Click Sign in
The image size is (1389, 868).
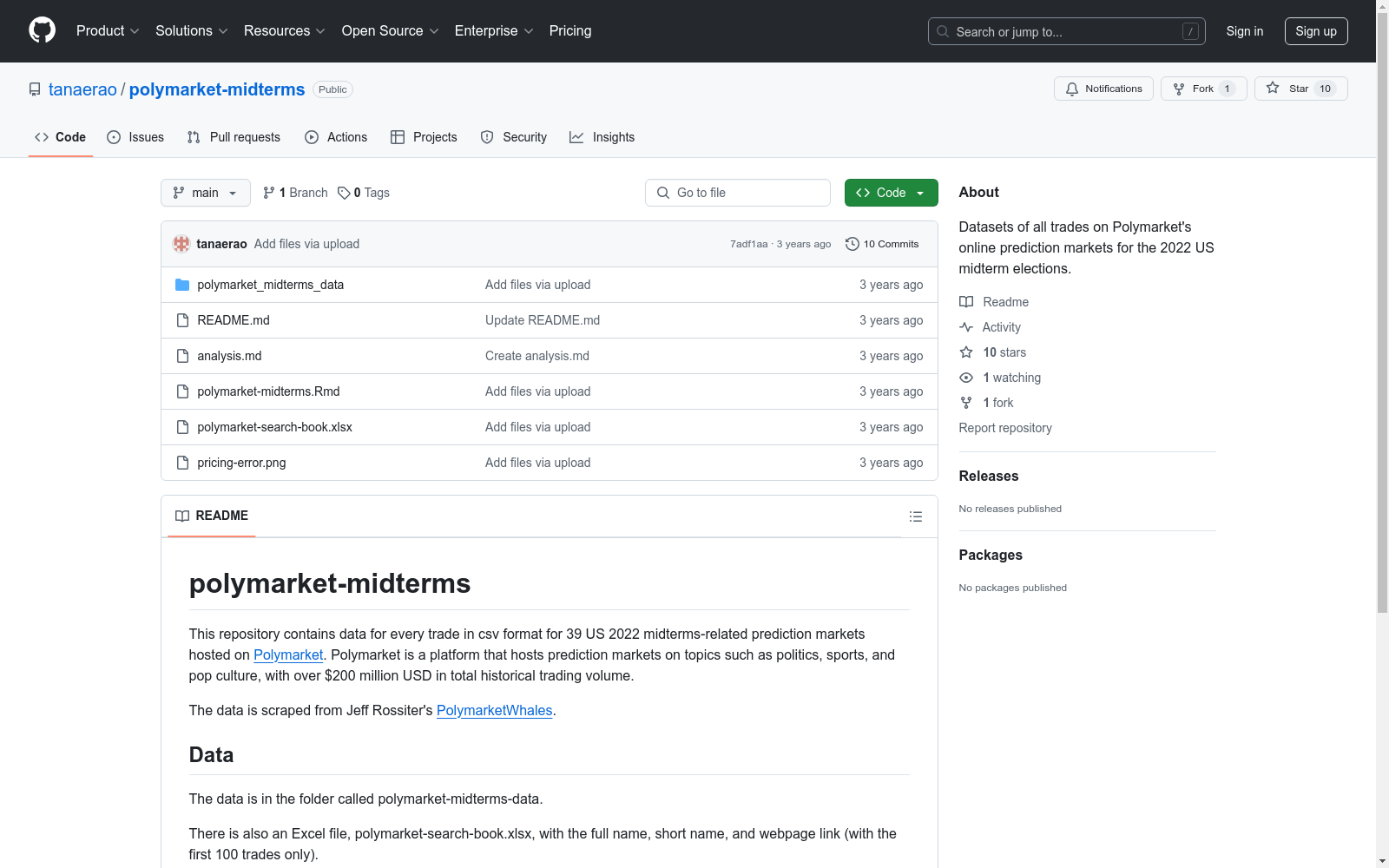click(x=1245, y=31)
